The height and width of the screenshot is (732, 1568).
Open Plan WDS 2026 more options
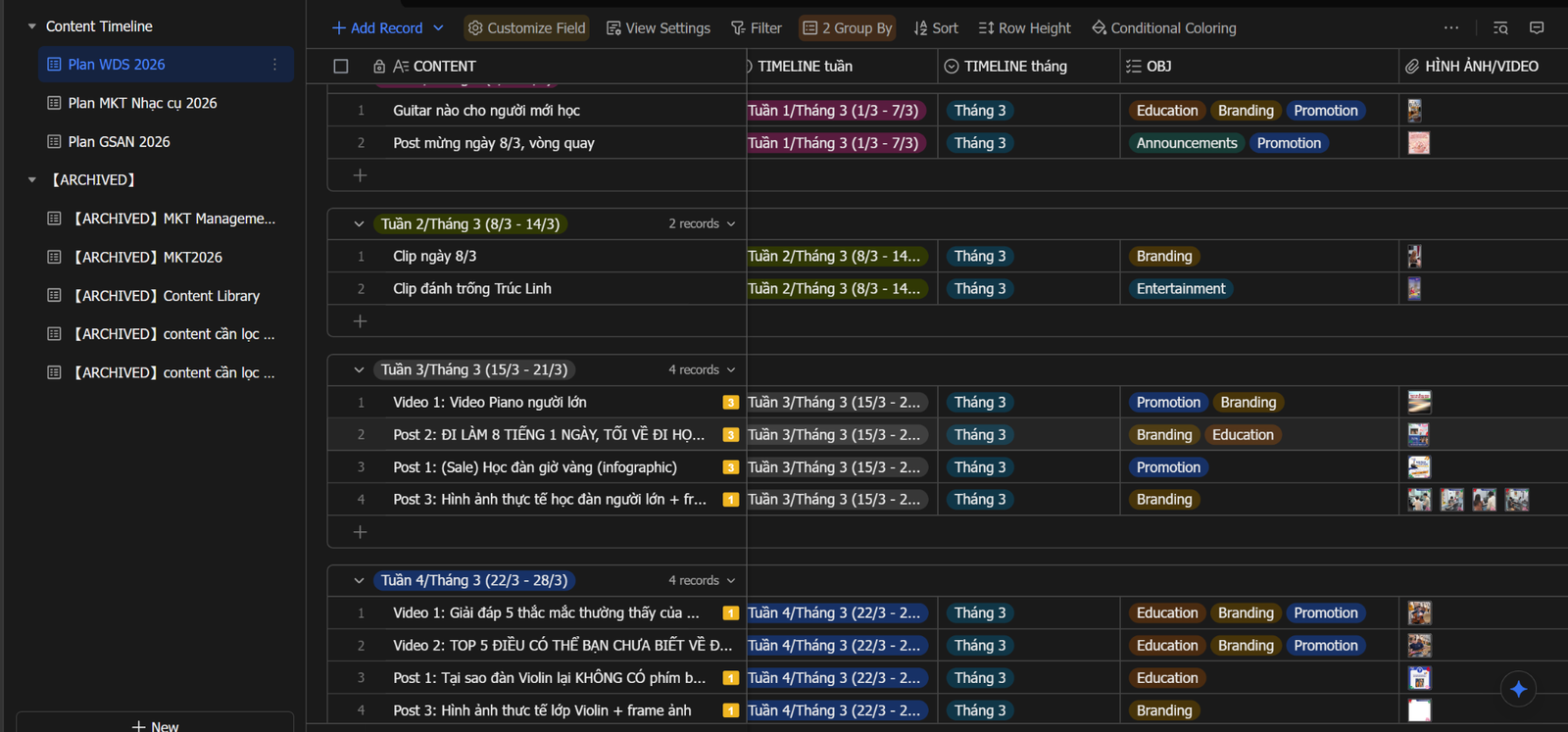[274, 65]
